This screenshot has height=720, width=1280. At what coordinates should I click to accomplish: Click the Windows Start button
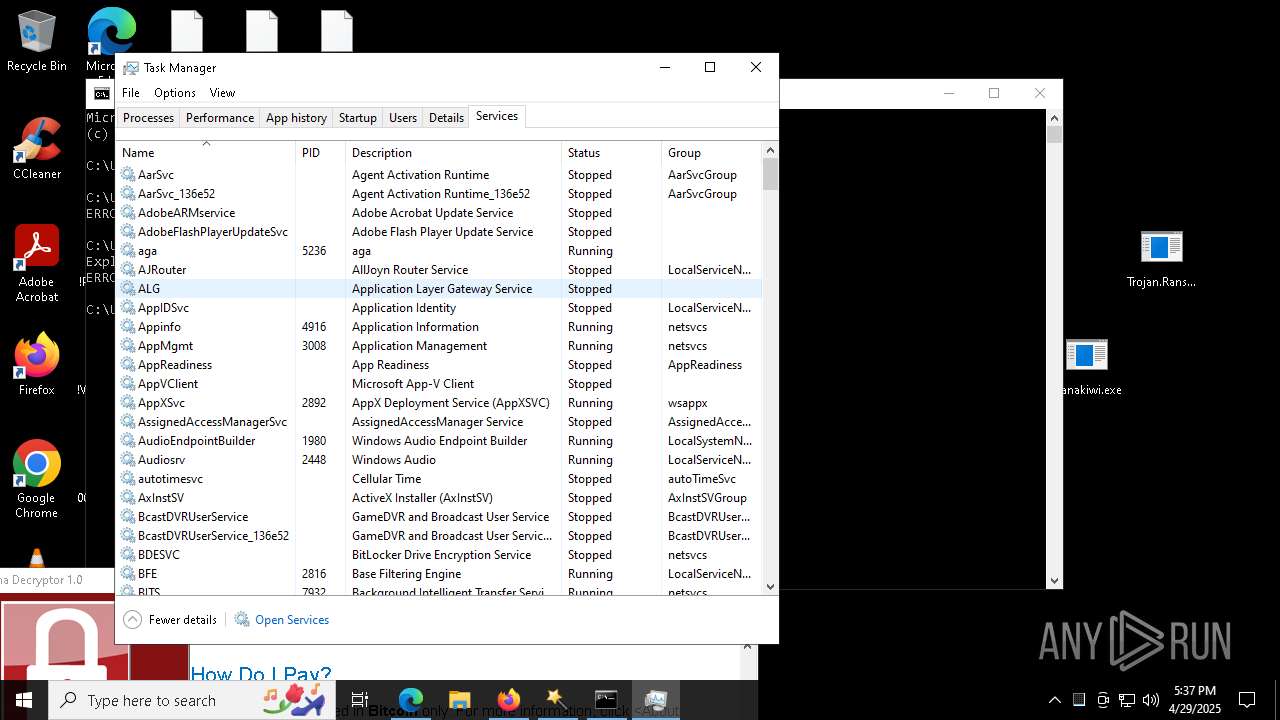click(x=24, y=700)
